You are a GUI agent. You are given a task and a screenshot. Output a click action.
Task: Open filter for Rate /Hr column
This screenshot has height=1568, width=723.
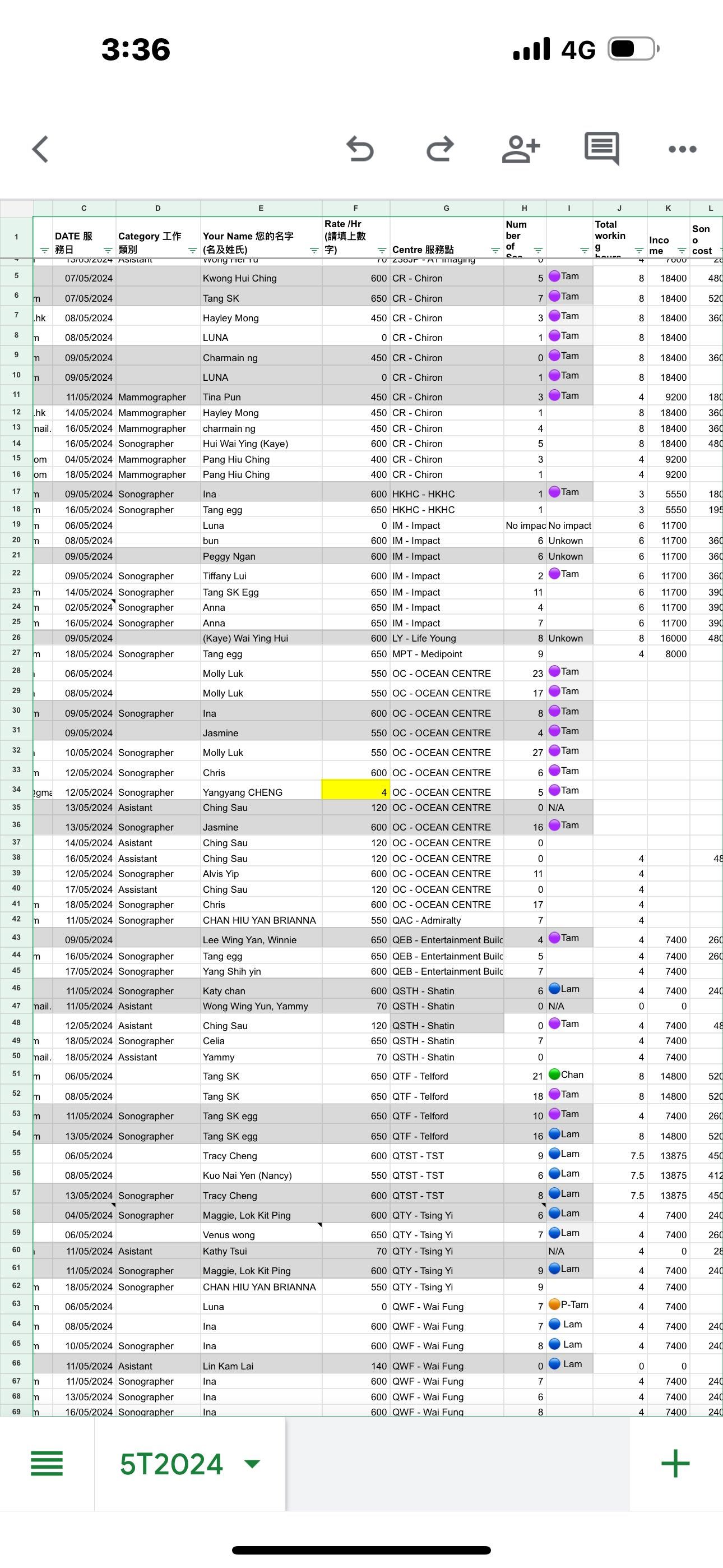pyautogui.click(x=382, y=250)
